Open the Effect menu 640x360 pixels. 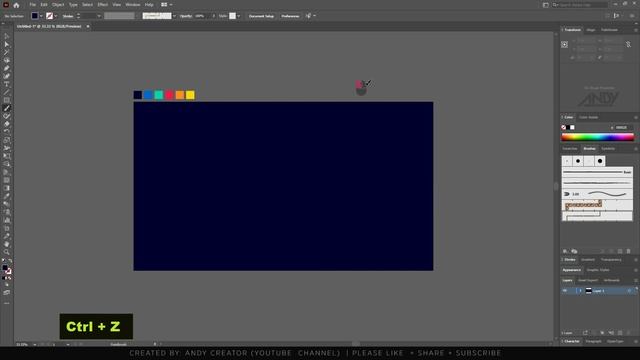pyautogui.click(x=103, y=4)
